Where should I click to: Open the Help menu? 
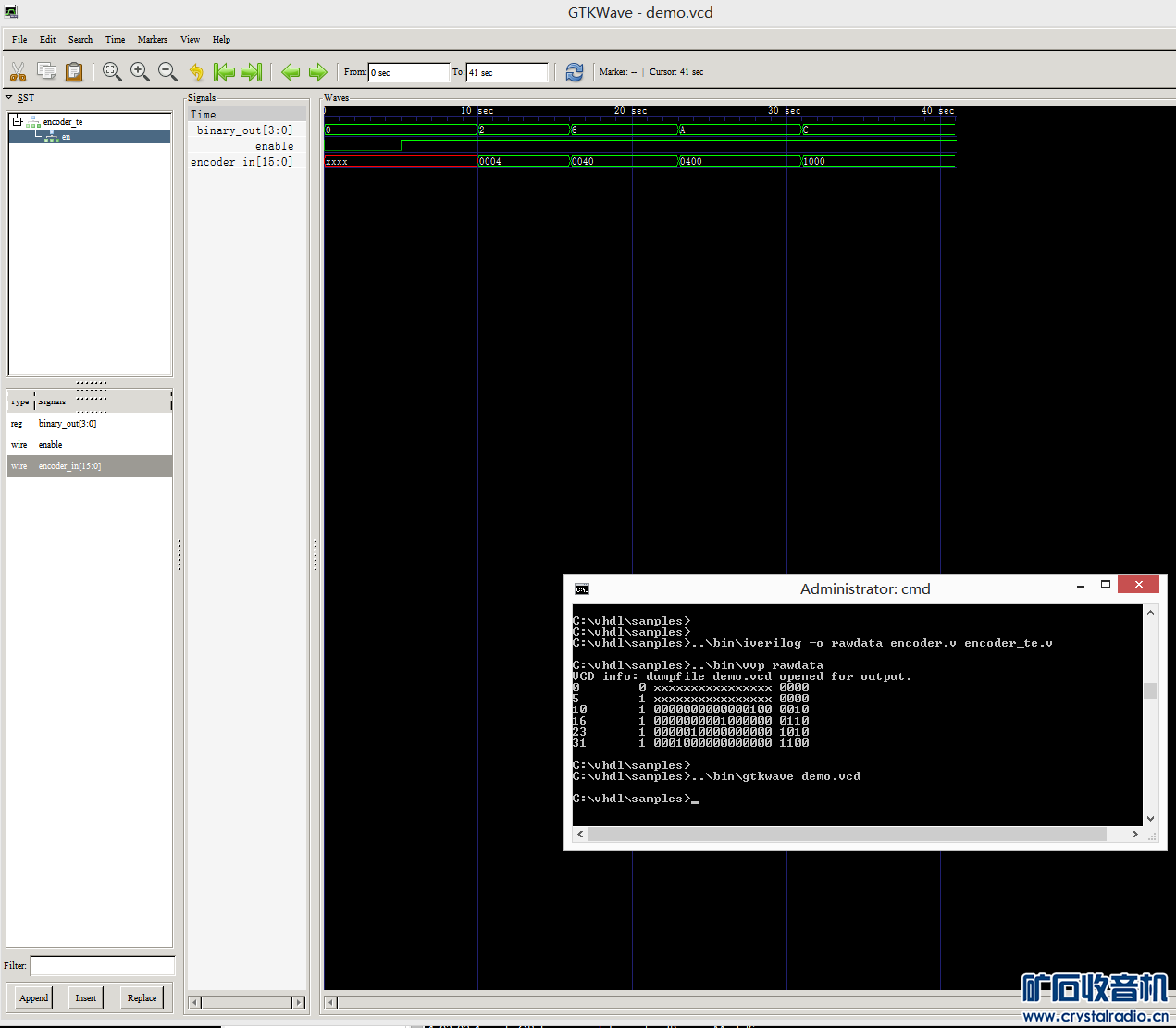tap(221, 39)
